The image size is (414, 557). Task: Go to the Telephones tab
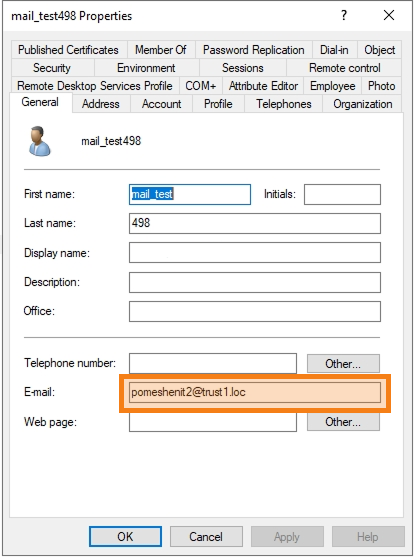284,104
